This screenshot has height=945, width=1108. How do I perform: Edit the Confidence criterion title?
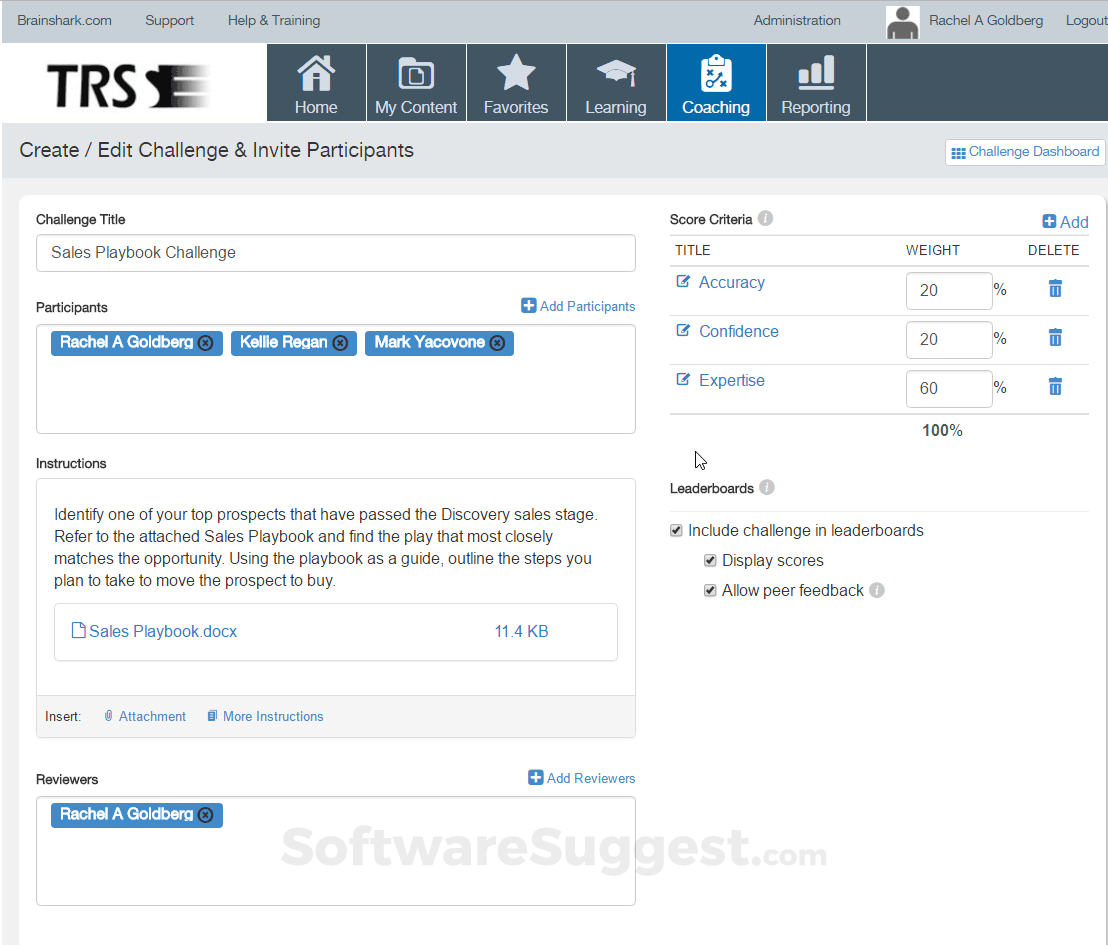point(684,331)
